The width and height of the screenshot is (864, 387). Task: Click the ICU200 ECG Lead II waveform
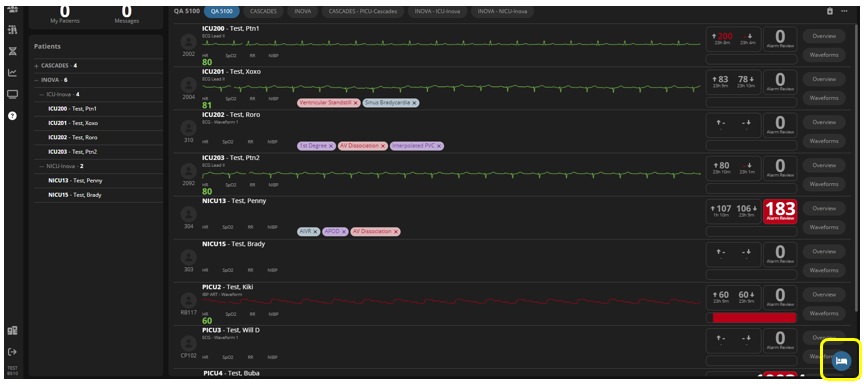[451, 44]
